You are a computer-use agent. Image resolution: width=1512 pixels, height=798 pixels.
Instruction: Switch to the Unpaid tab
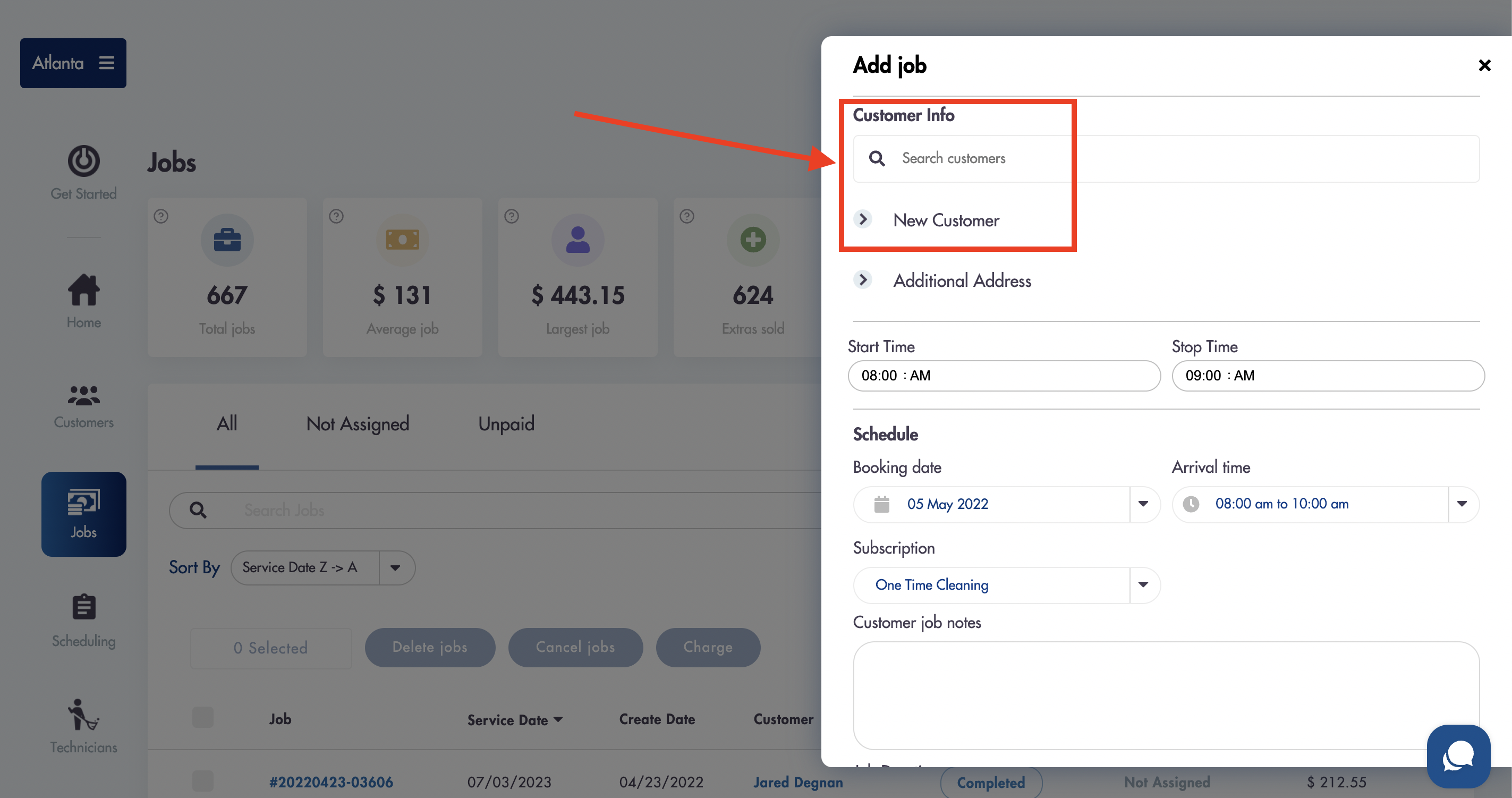coord(506,423)
